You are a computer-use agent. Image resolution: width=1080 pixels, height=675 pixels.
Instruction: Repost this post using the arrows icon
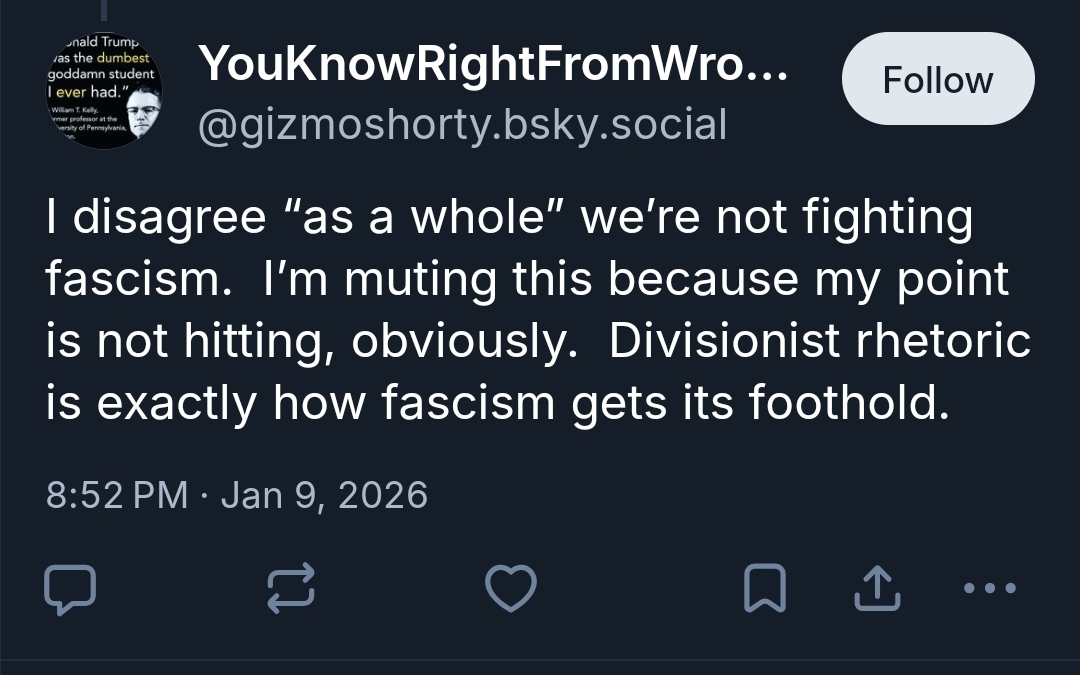coord(292,588)
